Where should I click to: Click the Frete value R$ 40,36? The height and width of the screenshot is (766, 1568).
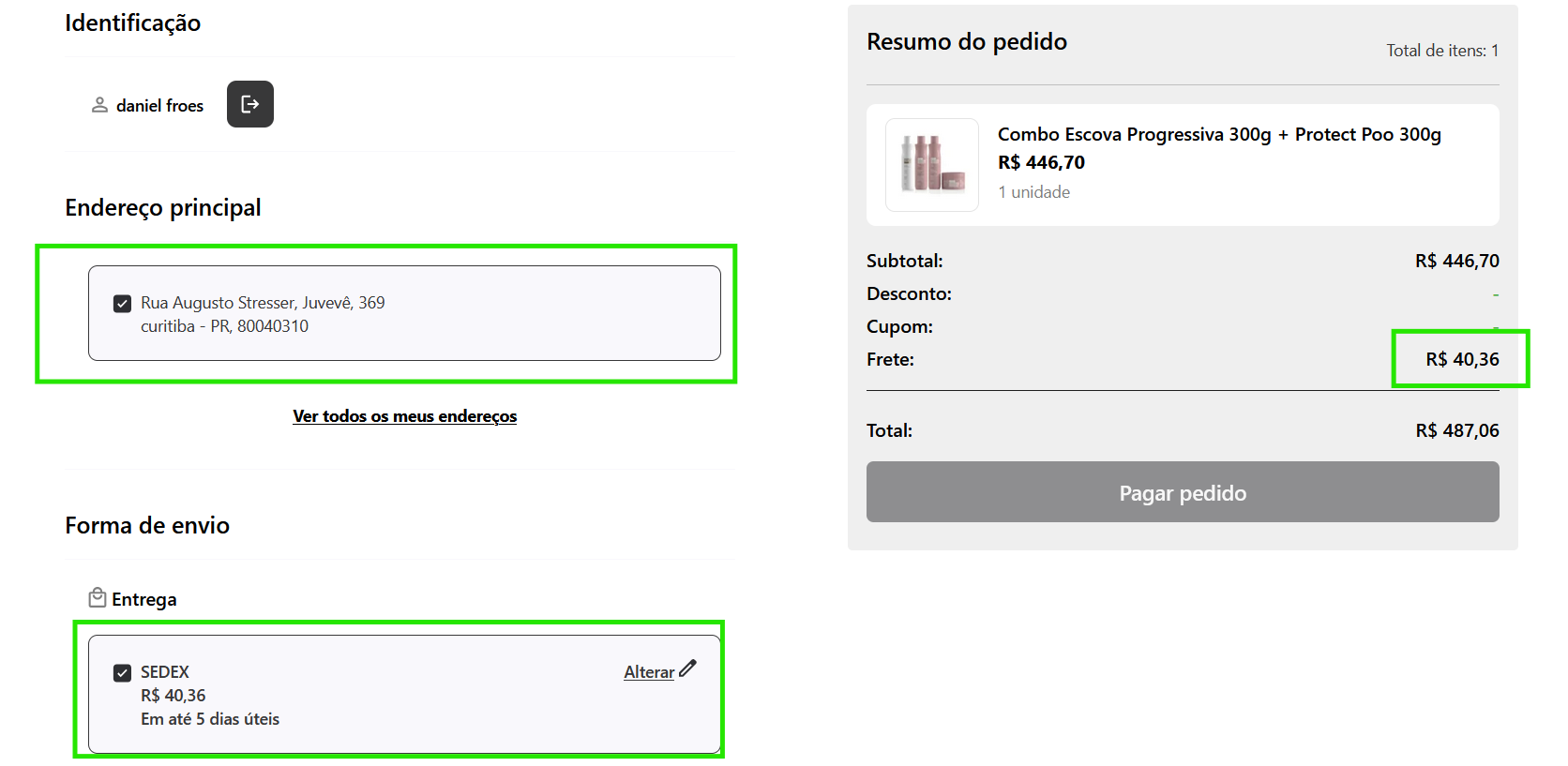(x=1462, y=359)
